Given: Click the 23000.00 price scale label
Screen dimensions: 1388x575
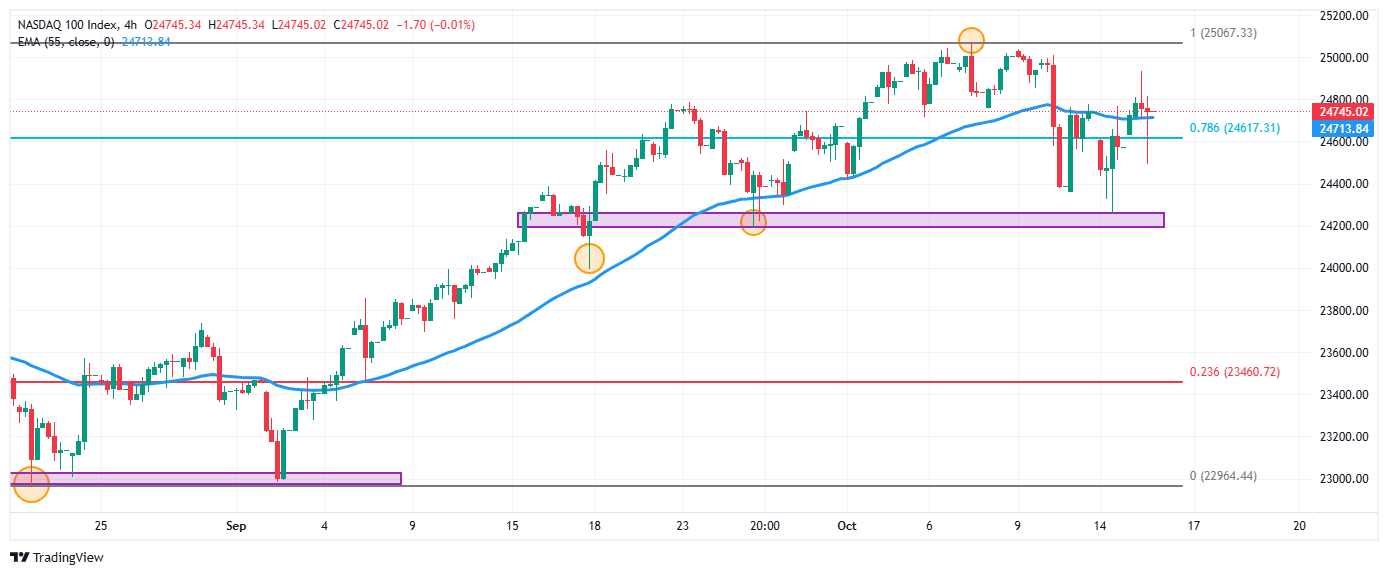Looking at the screenshot, I should point(1343,479).
